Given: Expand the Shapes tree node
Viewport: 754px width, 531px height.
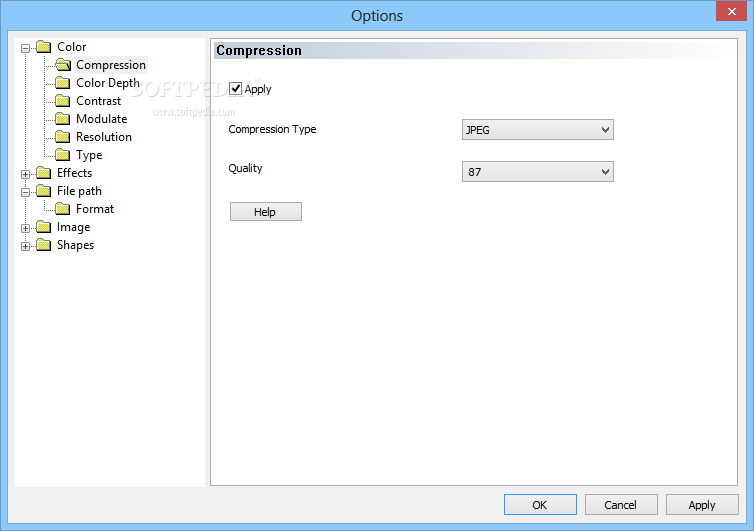Looking at the screenshot, I should pos(26,245).
